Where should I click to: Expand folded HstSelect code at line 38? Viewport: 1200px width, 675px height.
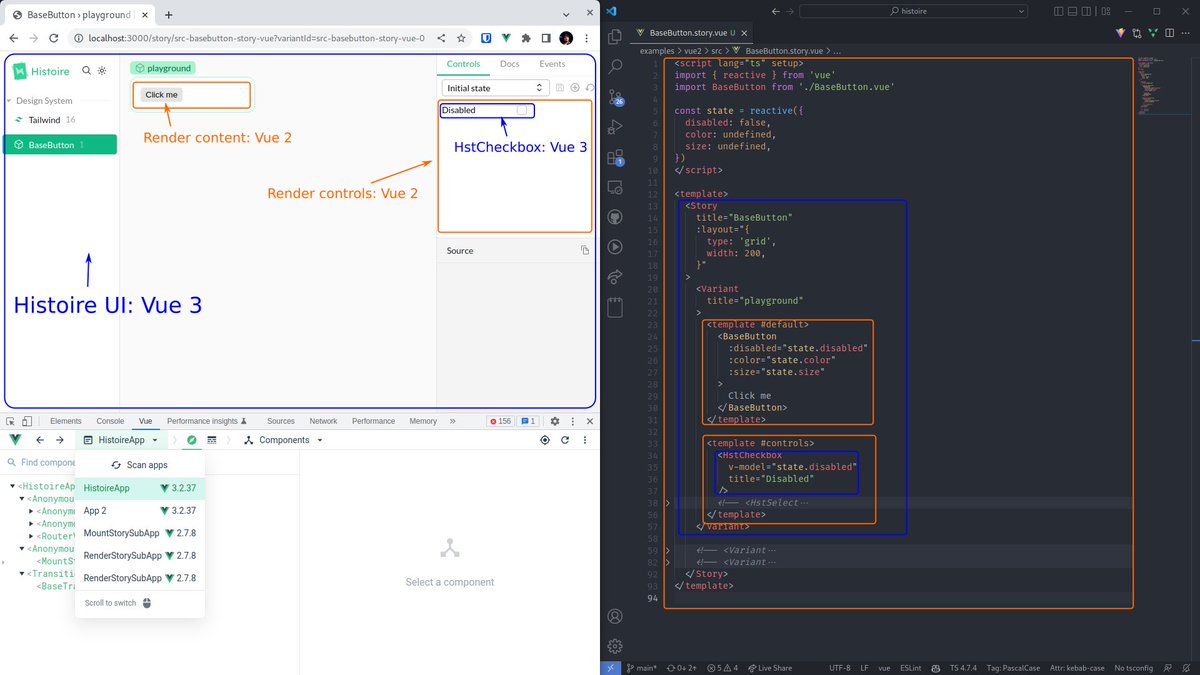(668, 503)
